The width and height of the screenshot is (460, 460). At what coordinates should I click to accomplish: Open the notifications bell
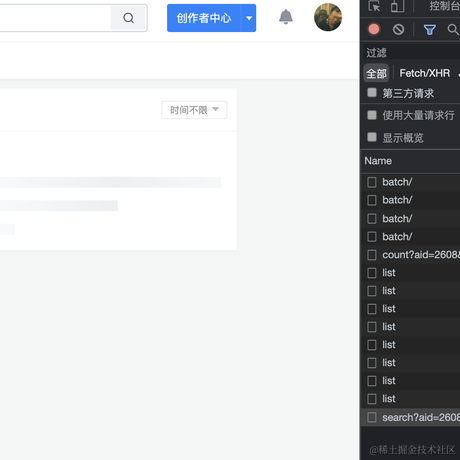tap(286, 17)
